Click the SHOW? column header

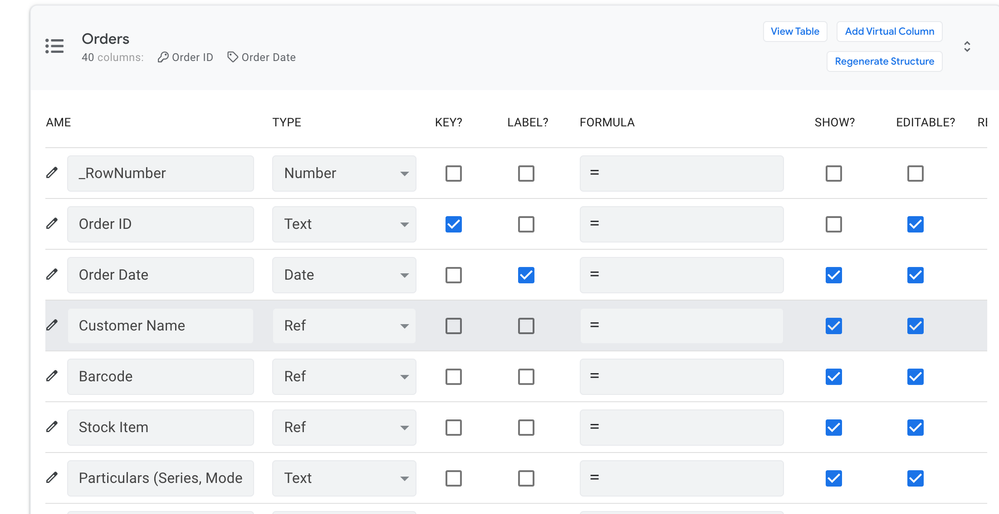pyautogui.click(x=835, y=122)
